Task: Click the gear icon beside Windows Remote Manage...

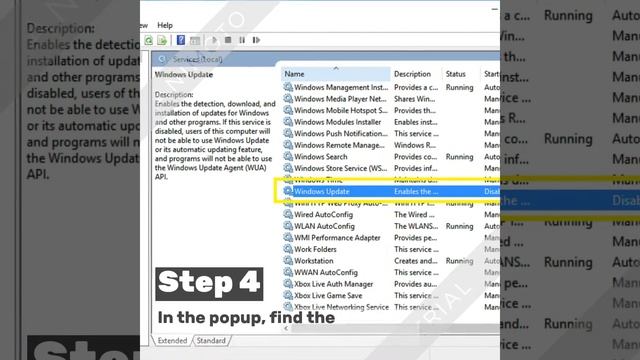Action: pos(288,145)
